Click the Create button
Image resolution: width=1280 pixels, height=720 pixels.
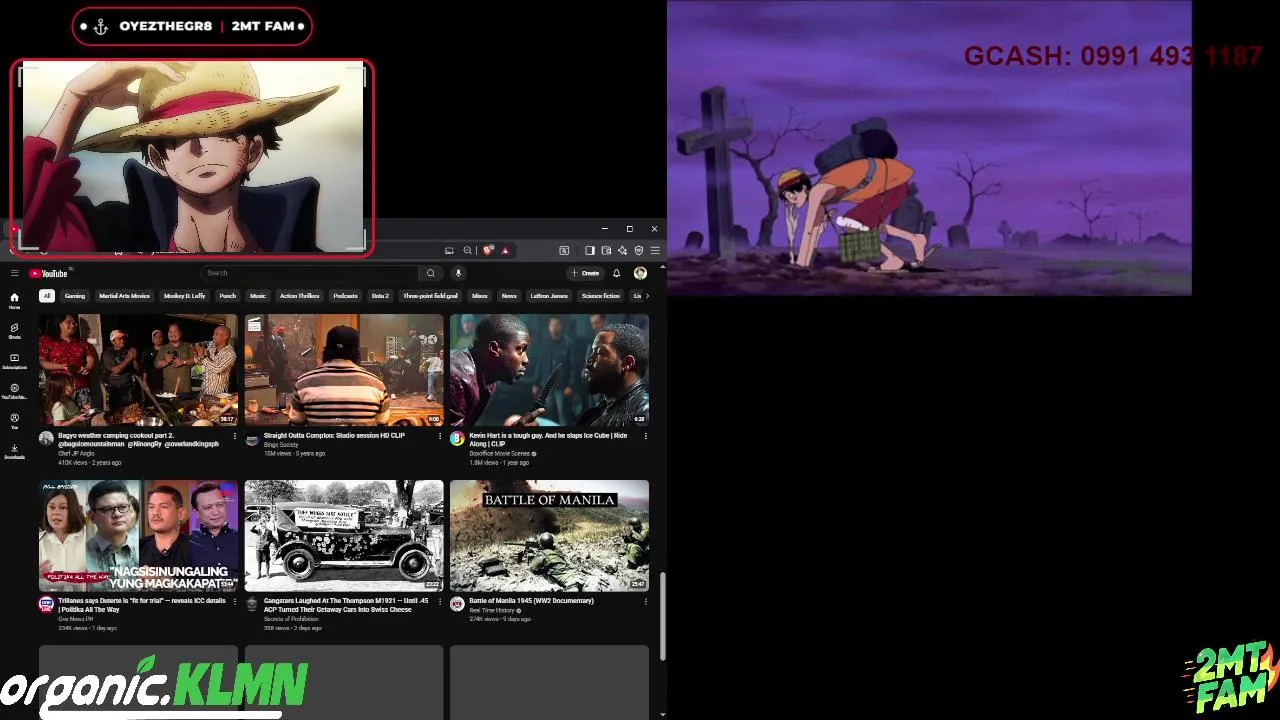point(585,273)
